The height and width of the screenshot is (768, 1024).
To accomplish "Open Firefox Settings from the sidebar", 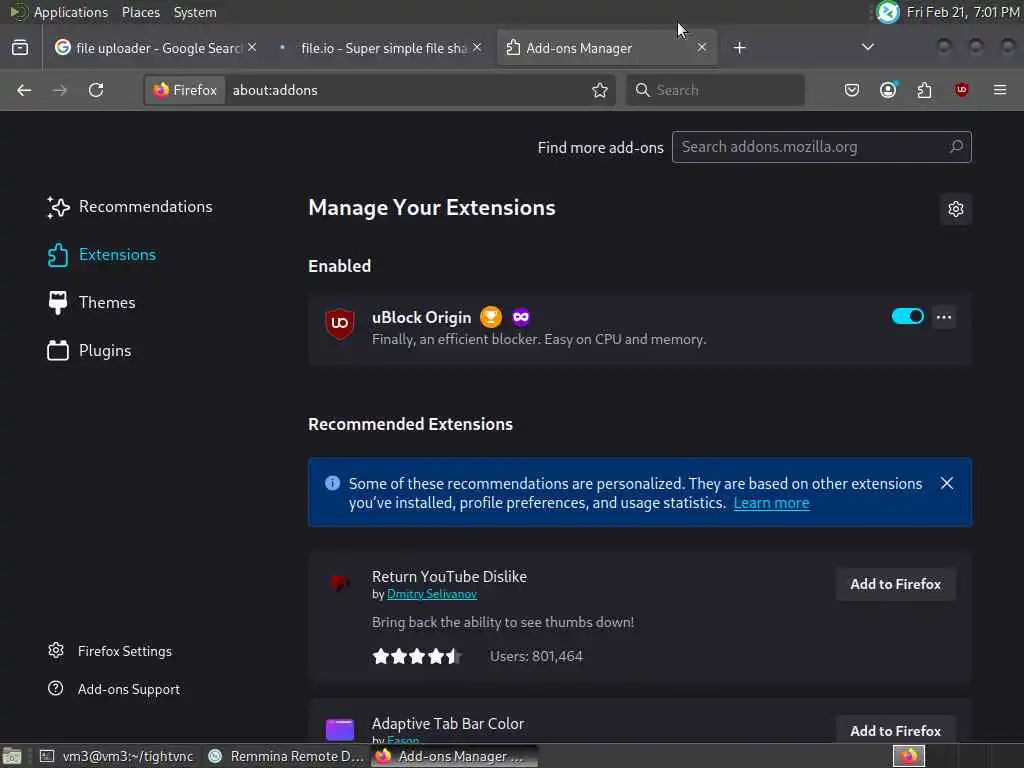I will coord(110,651).
